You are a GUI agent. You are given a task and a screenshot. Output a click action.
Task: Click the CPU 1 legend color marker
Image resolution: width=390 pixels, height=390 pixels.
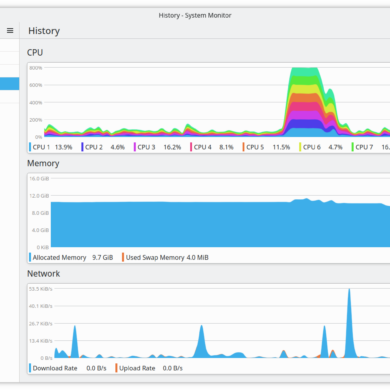click(x=30, y=147)
